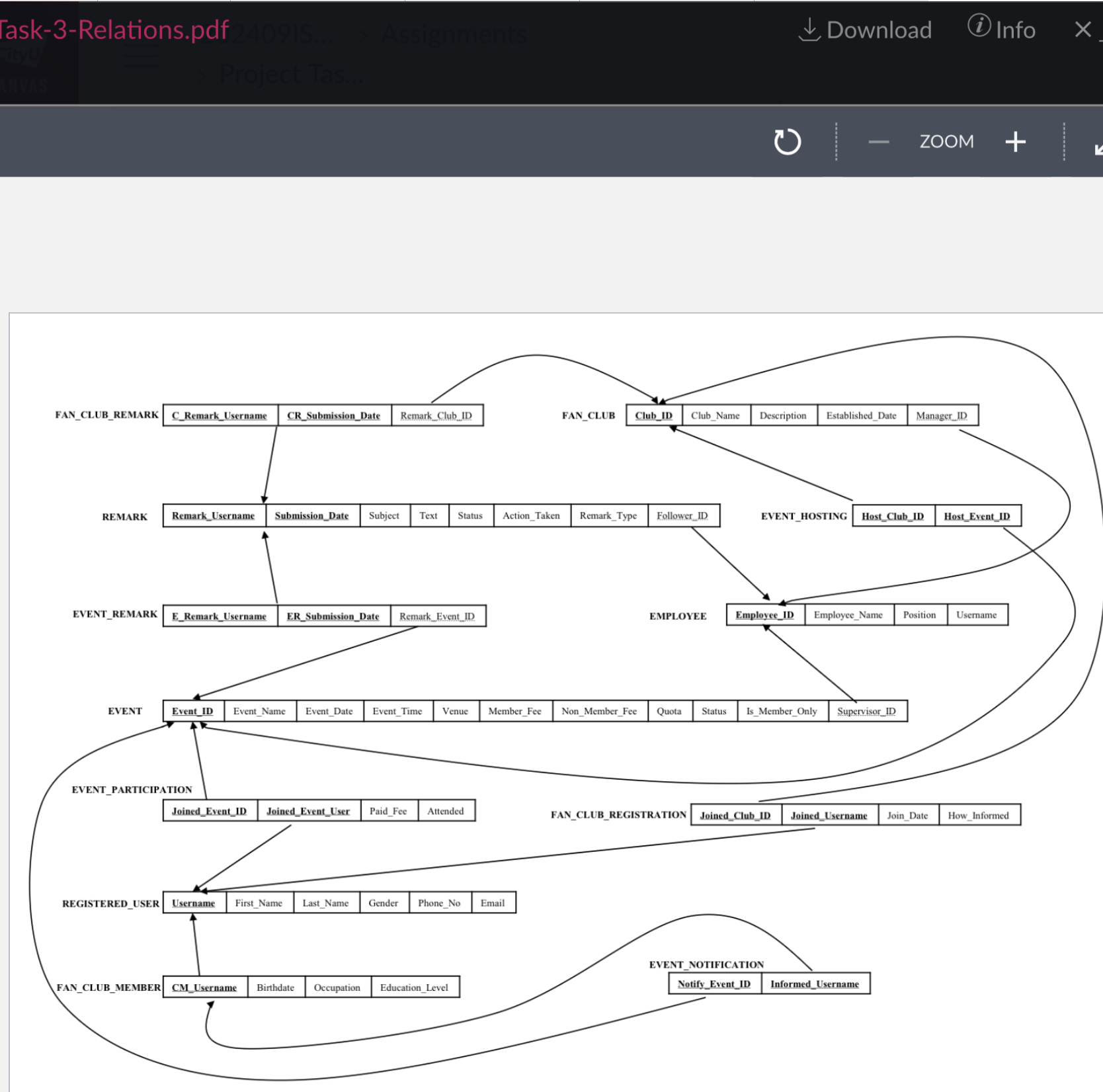Select the 'Joined_Event_ID' cell
This screenshot has width=1103, height=1092.
(x=210, y=811)
